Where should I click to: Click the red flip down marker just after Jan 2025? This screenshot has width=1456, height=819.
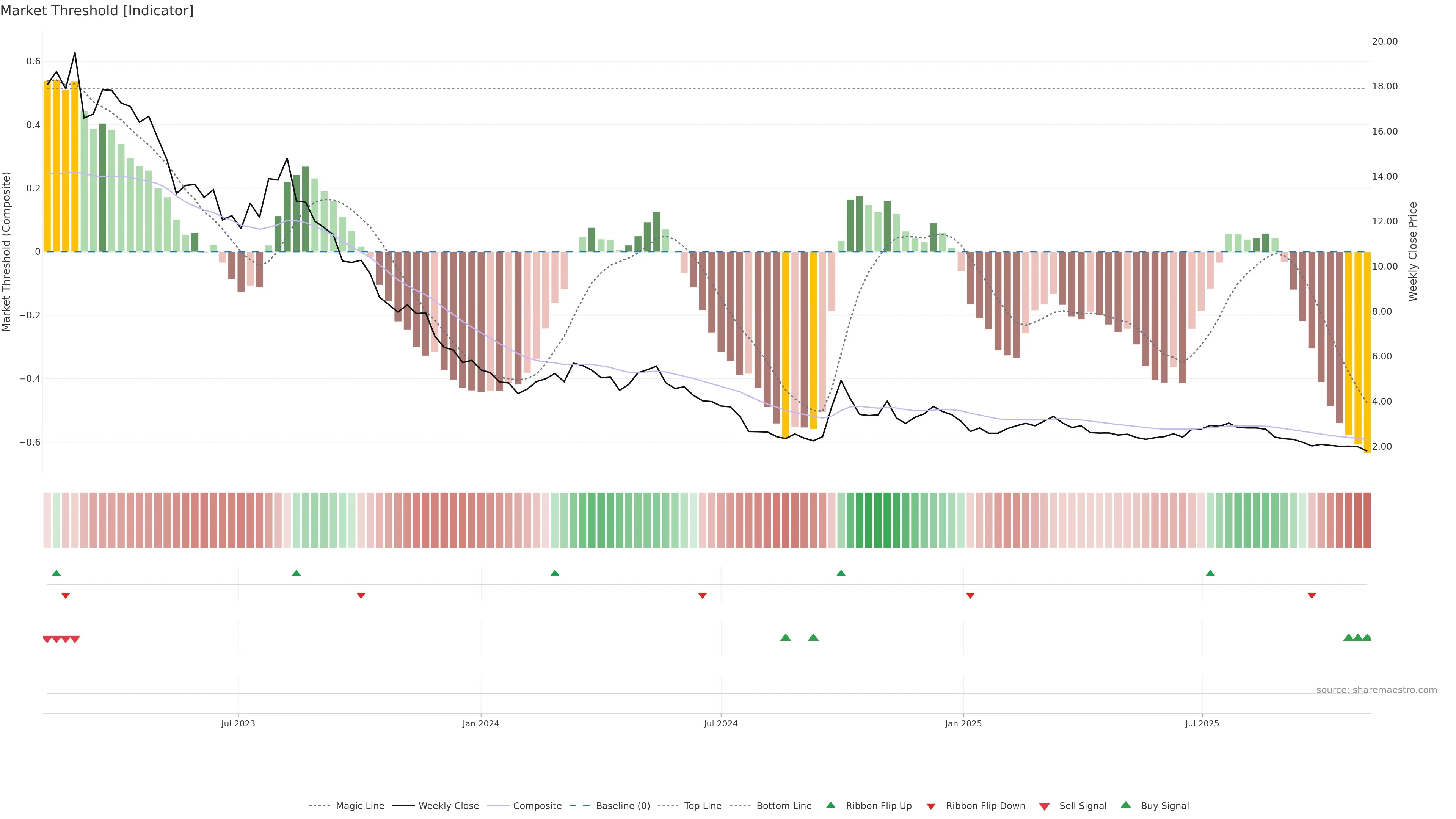970,596
